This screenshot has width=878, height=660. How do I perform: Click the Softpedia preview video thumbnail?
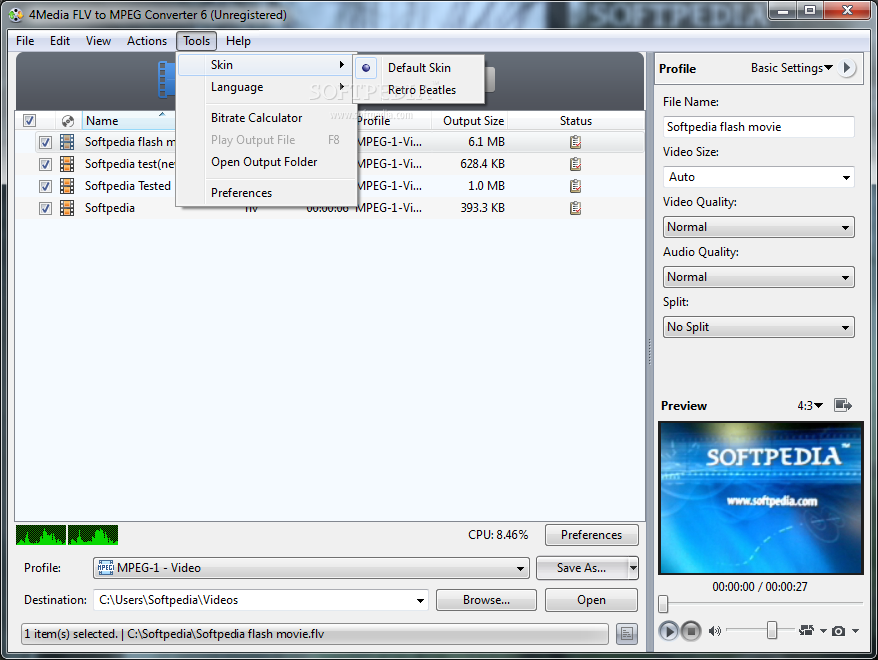[x=761, y=498]
